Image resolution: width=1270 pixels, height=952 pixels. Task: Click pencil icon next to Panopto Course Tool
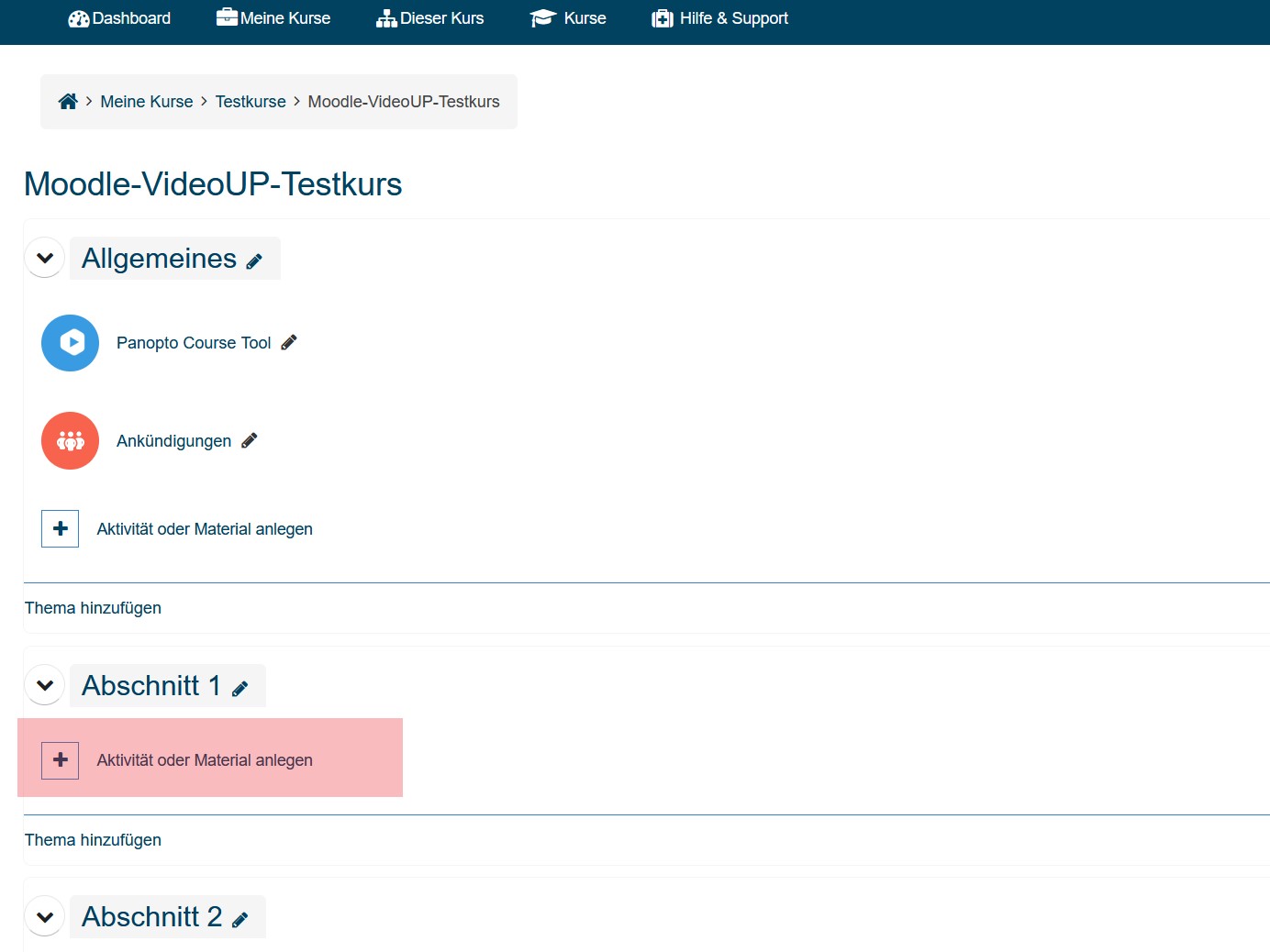click(x=289, y=343)
